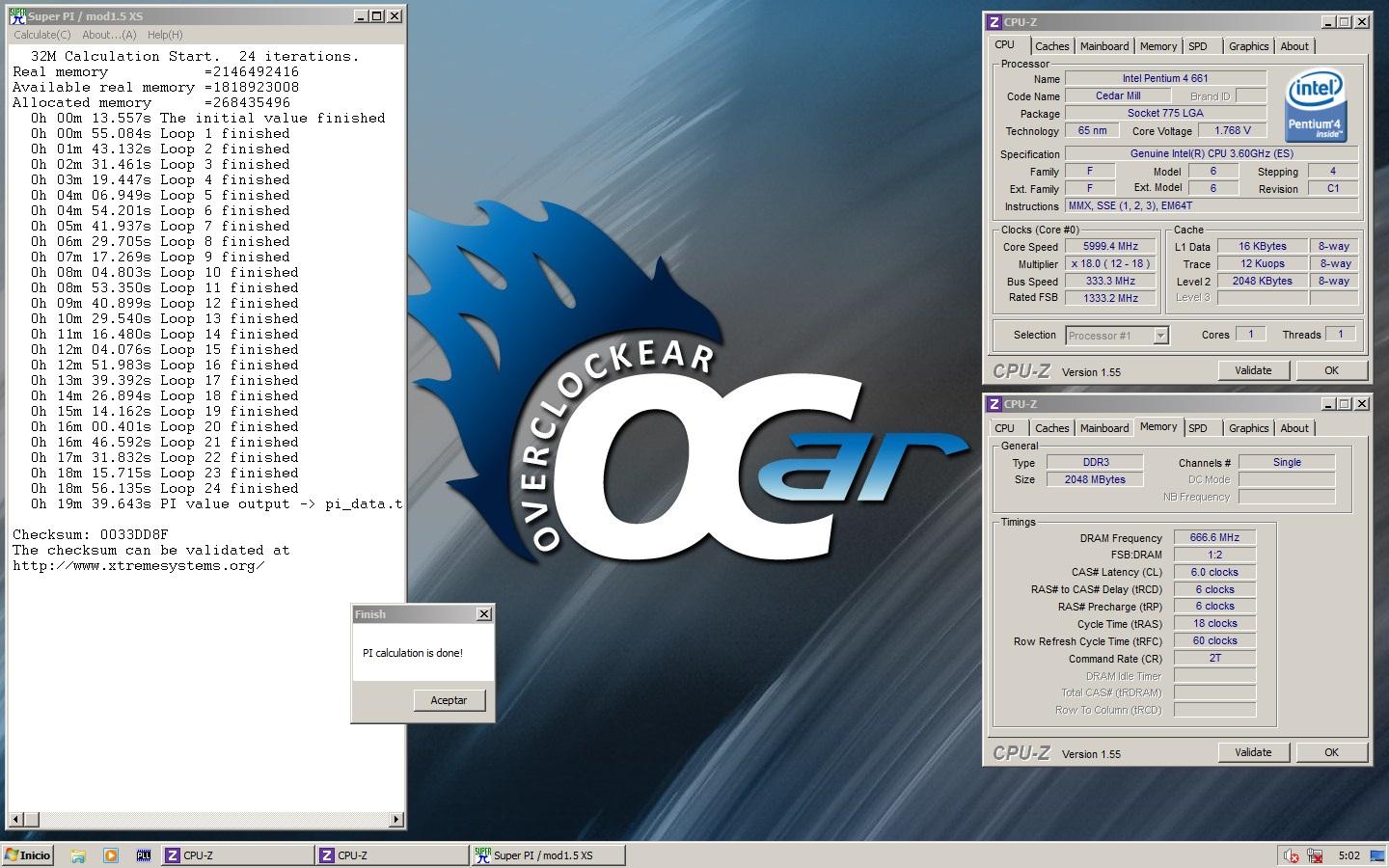Launch the media player quick launch icon

click(x=111, y=855)
